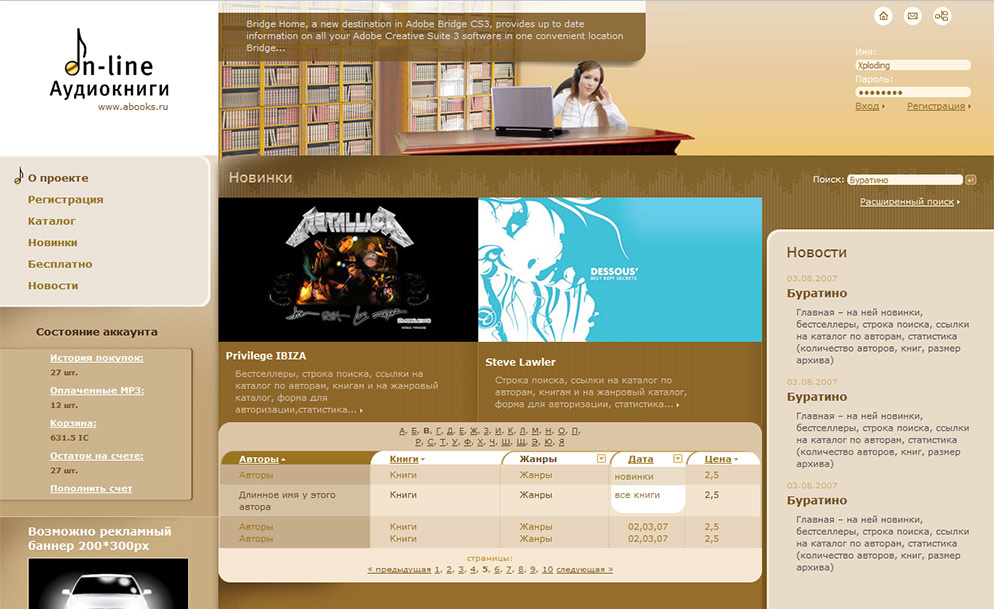Open 'История покупок' account link
994x609 pixels.
pos(96,358)
